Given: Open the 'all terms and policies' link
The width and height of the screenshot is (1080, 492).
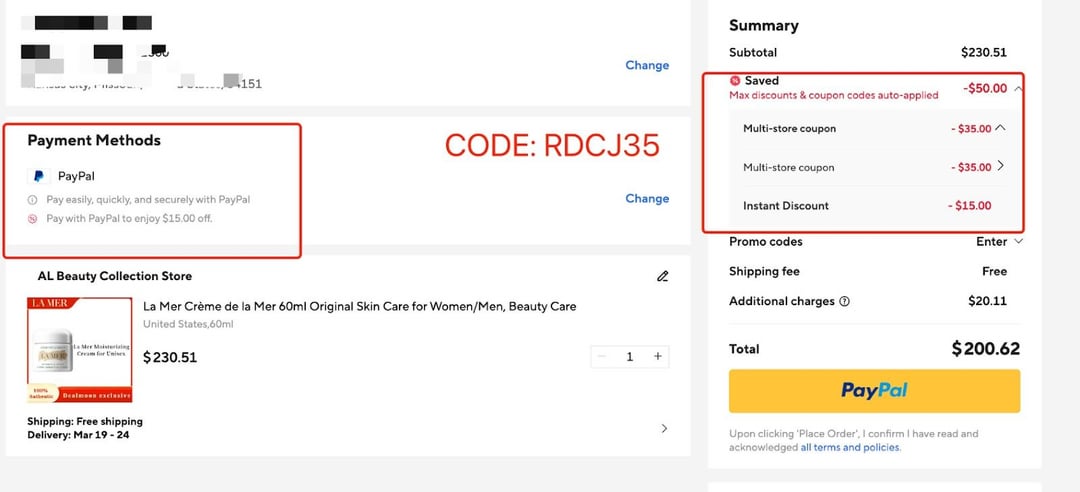Looking at the screenshot, I should pyautogui.click(x=850, y=447).
